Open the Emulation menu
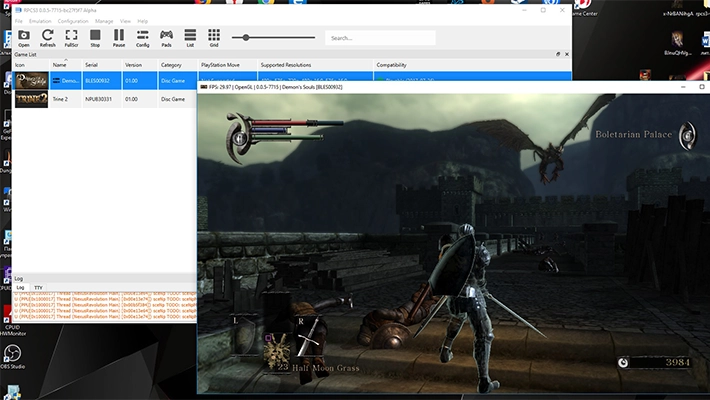Viewport: 710px width, 400px height. pos(40,21)
